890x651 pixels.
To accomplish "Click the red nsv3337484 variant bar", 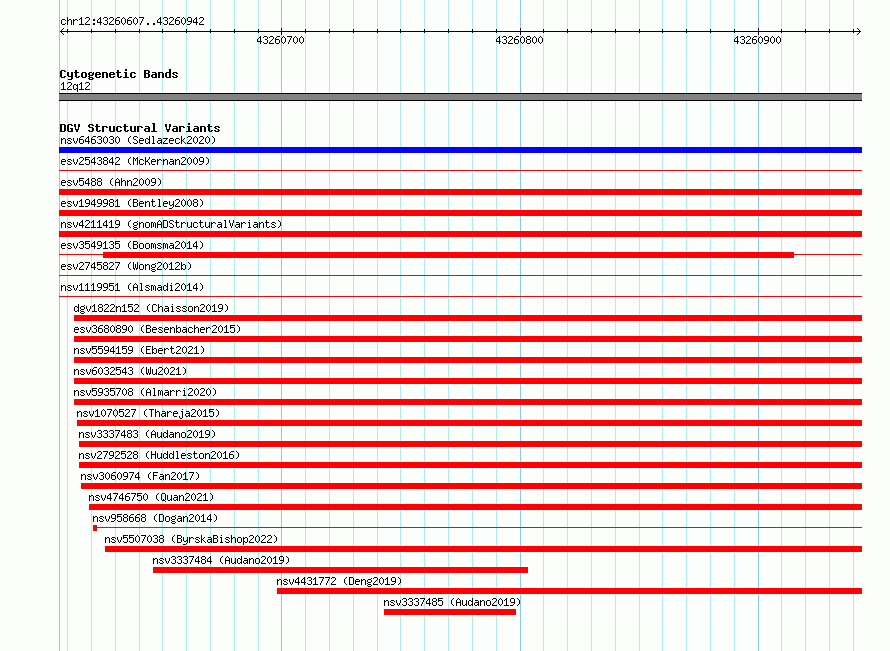I will [340, 570].
